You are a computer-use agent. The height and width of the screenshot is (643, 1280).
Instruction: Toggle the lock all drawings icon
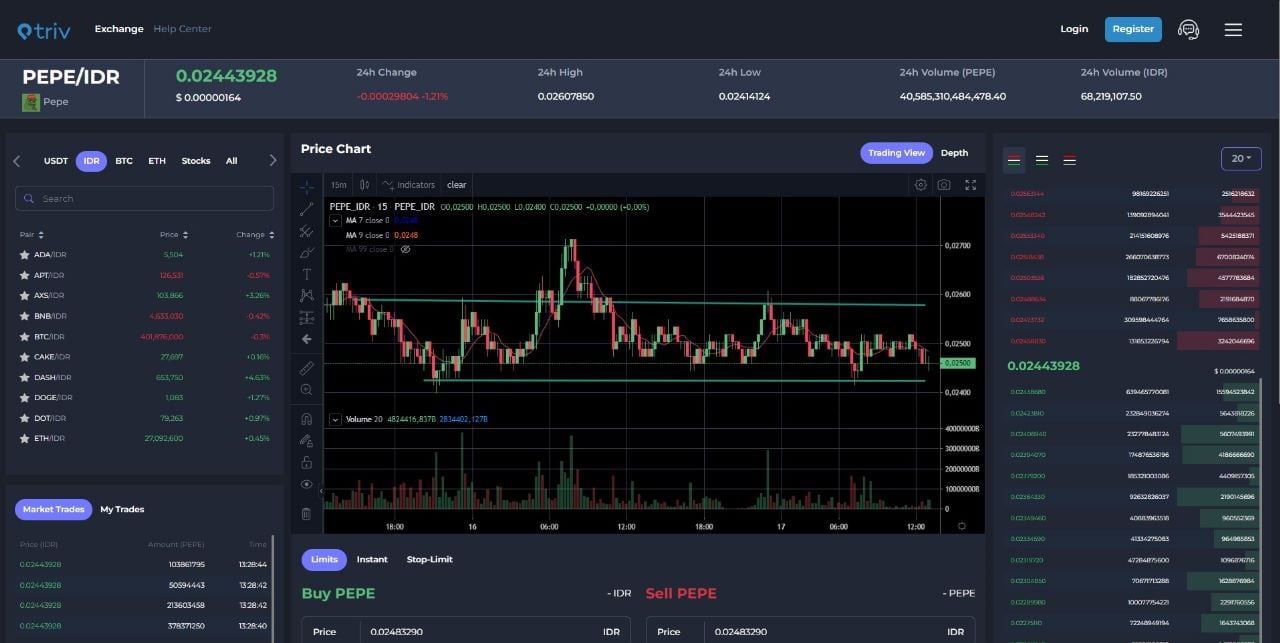pyautogui.click(x=307, y=462)
